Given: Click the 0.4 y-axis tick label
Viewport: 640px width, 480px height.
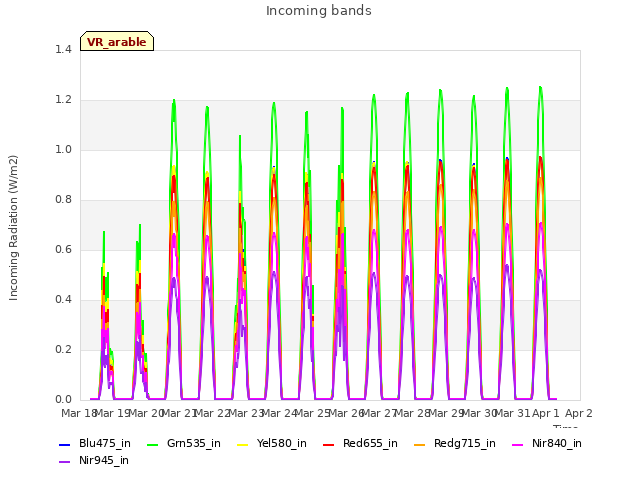Looking at the screenshot, I should pyautogui.click(x=63, y=300).
